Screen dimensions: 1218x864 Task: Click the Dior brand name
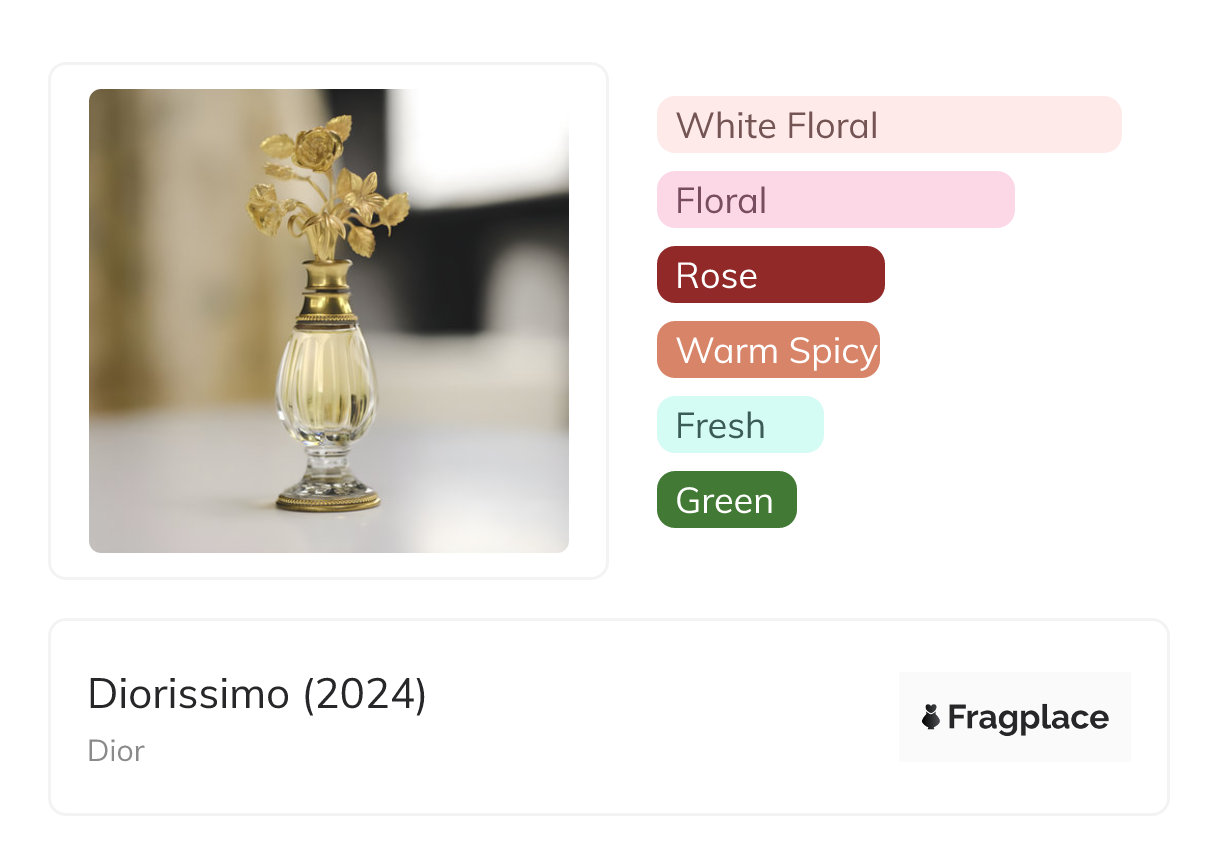coord(116,751)
